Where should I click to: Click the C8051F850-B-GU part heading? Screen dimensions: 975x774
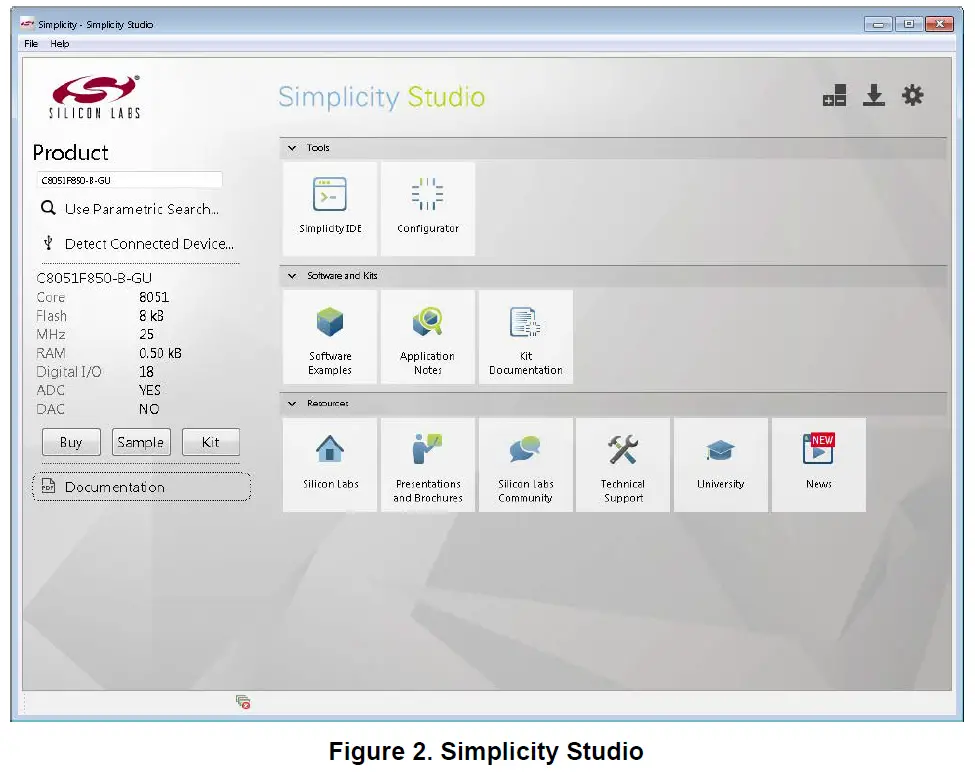pos(94,278)
